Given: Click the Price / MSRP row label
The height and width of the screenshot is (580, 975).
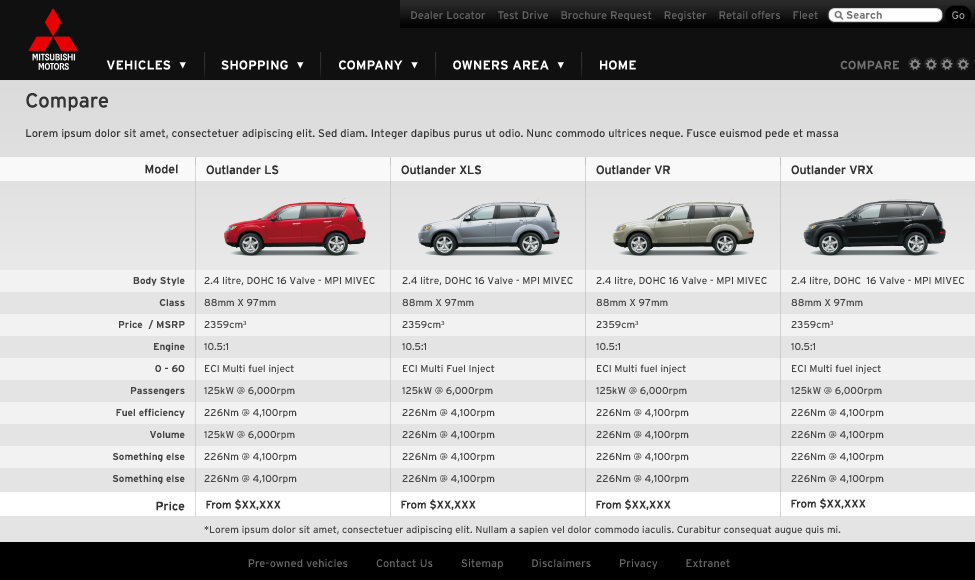Looking at the screenshot, I should [151, 325].
